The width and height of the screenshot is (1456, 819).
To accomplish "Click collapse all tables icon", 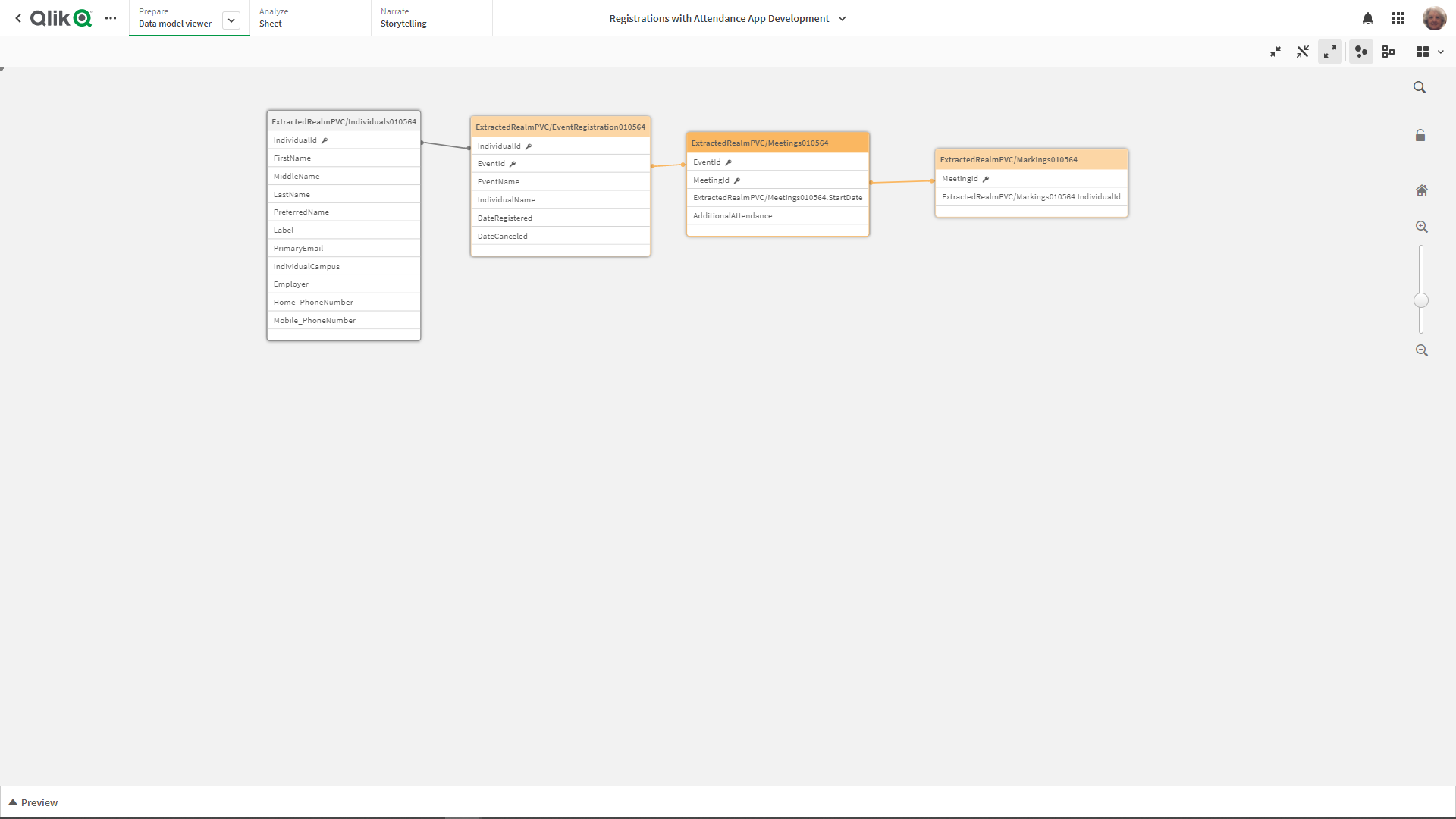I will click(1276, 52).
